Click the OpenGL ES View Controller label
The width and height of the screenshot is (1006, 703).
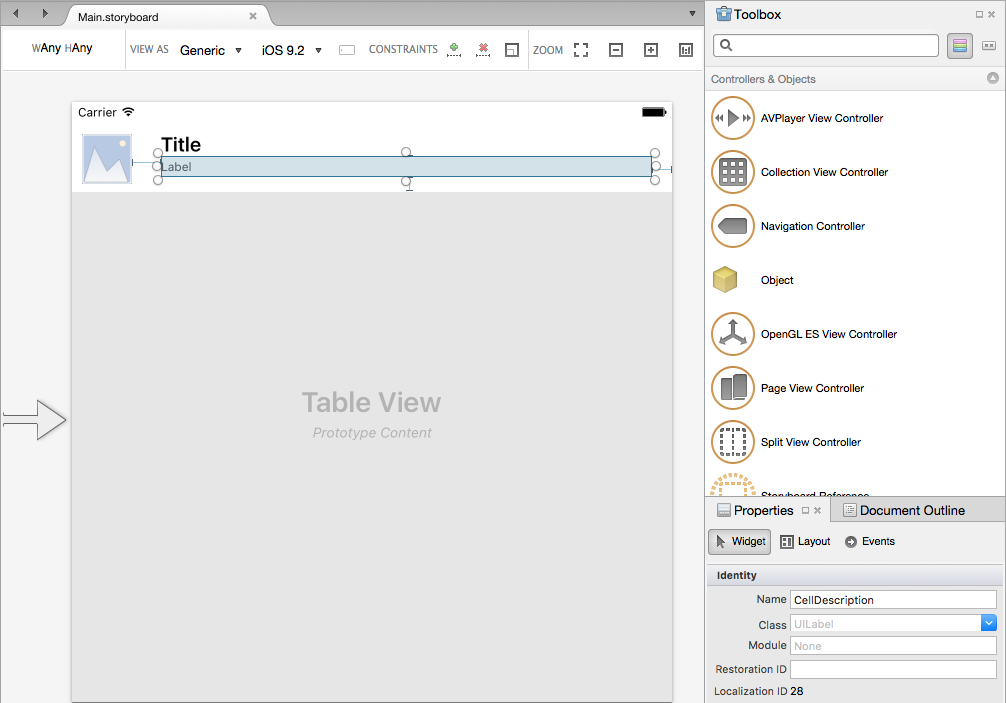coord(829,334)
